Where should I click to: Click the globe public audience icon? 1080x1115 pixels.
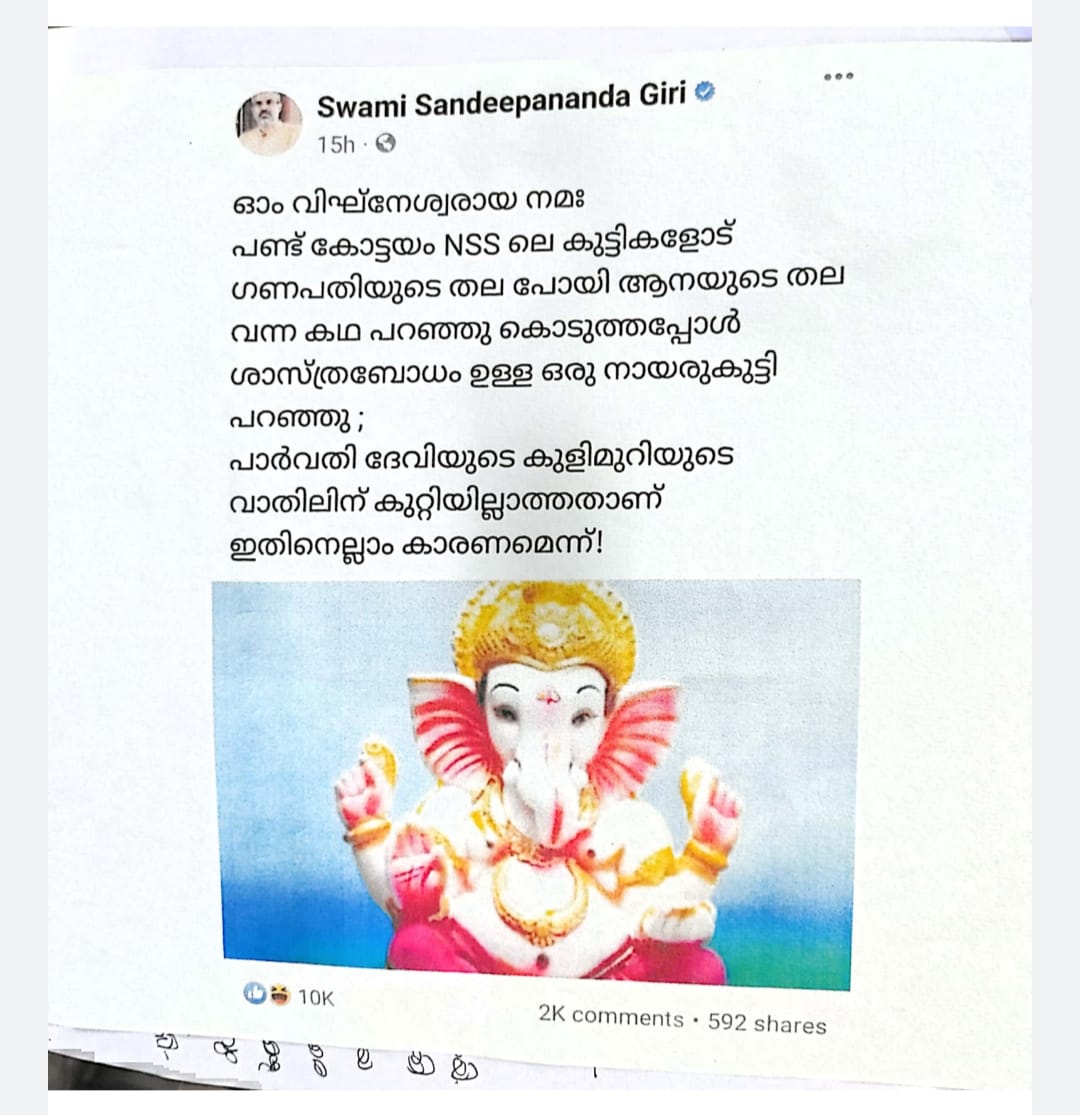[x=385, y=144]
